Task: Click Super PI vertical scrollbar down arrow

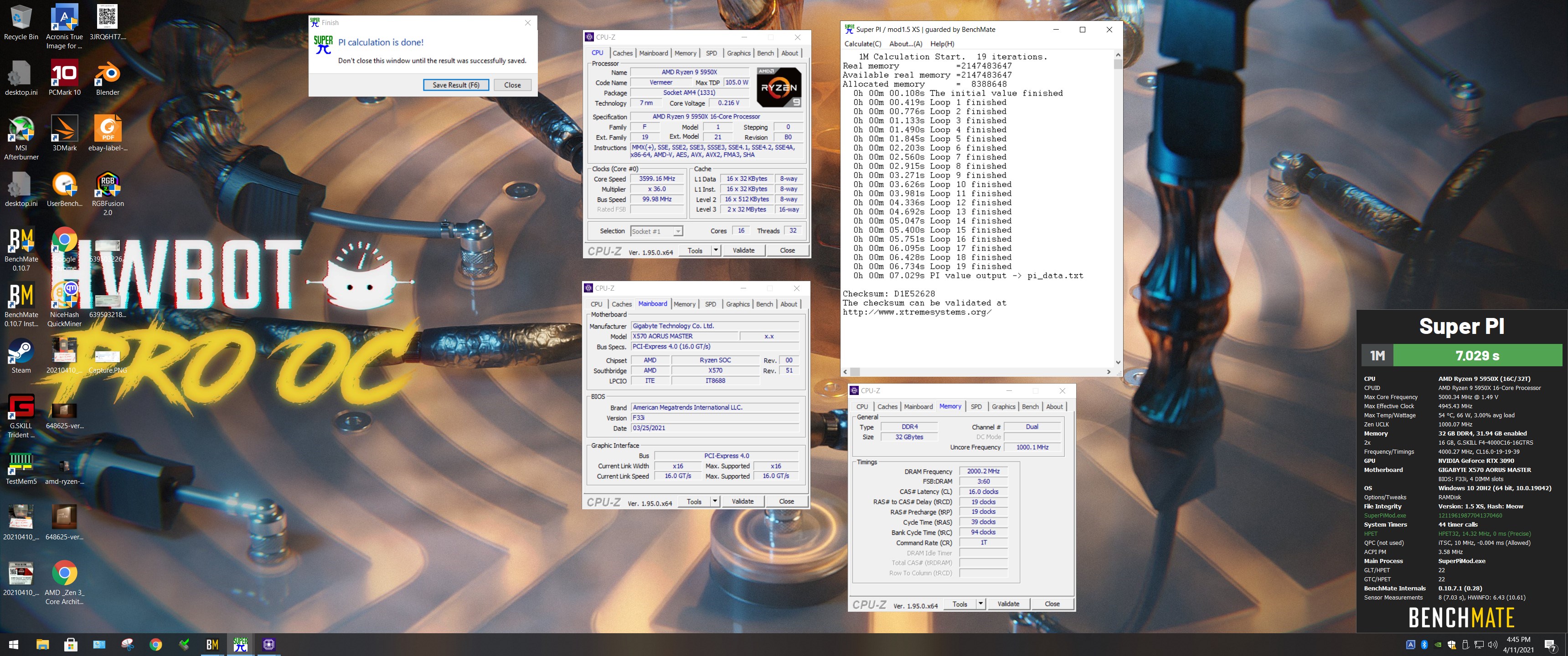Action: click(1118, 363)
